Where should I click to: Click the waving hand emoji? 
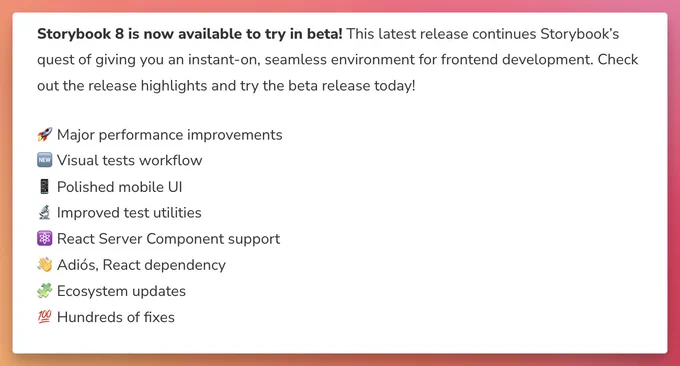[44, 265]
